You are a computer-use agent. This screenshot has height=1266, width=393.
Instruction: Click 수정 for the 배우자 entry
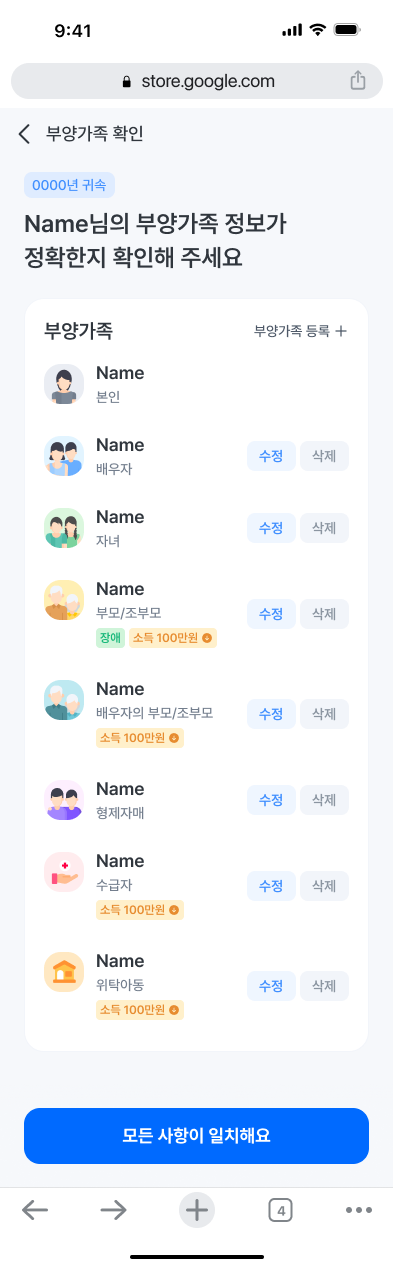tap(271, 456)
